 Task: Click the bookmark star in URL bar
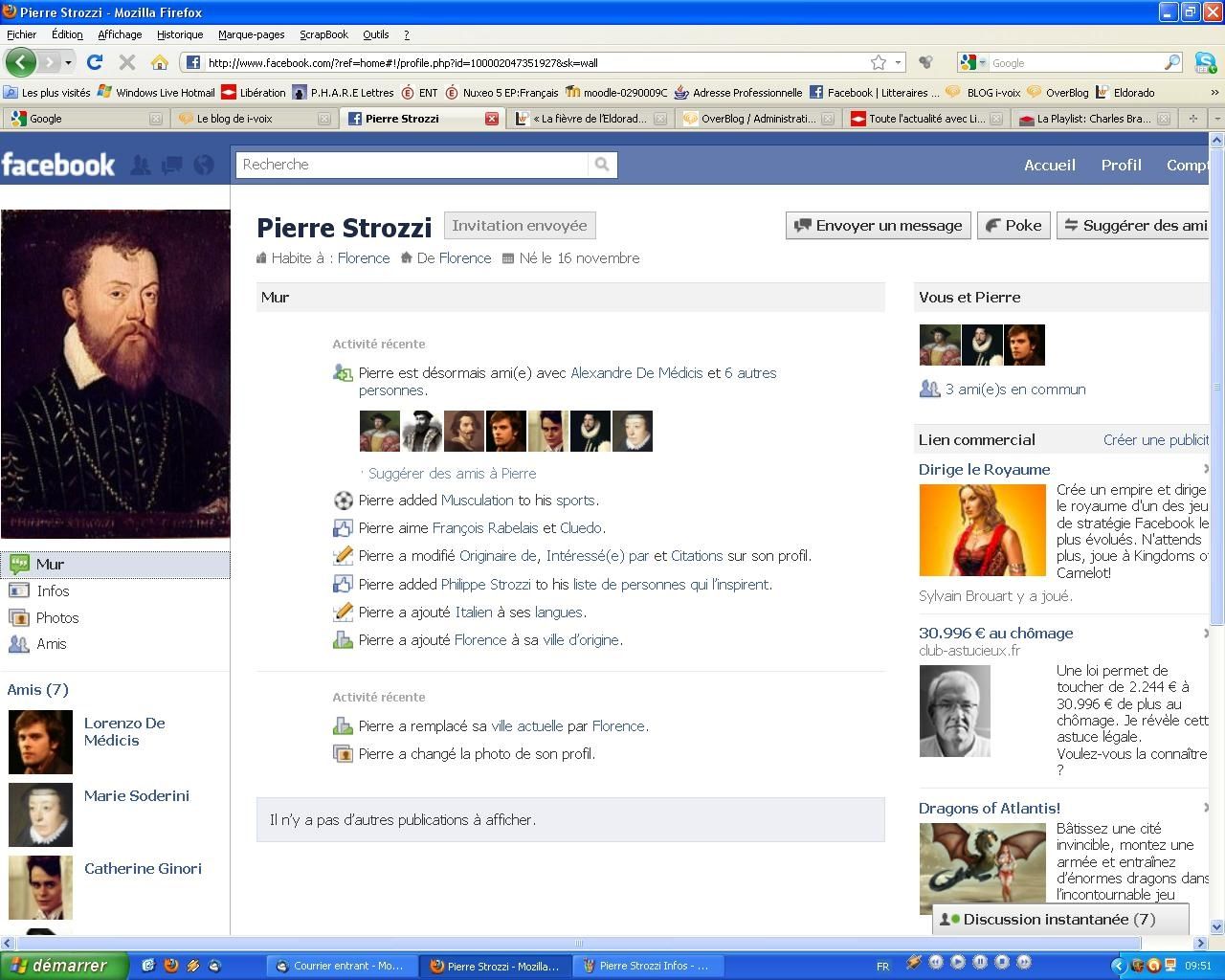pos(878,62)
